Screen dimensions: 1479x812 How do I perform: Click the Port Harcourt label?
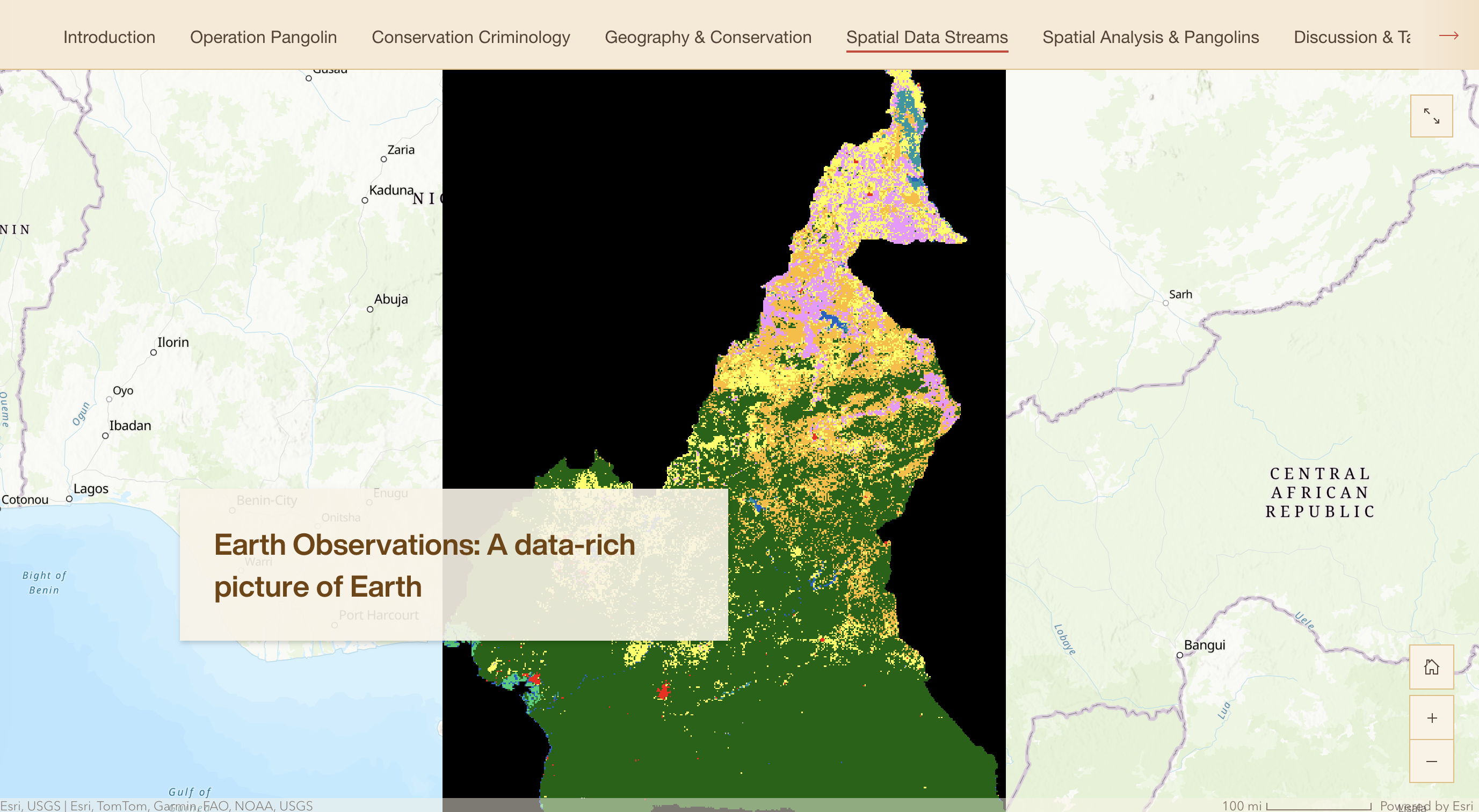point(379,615)
